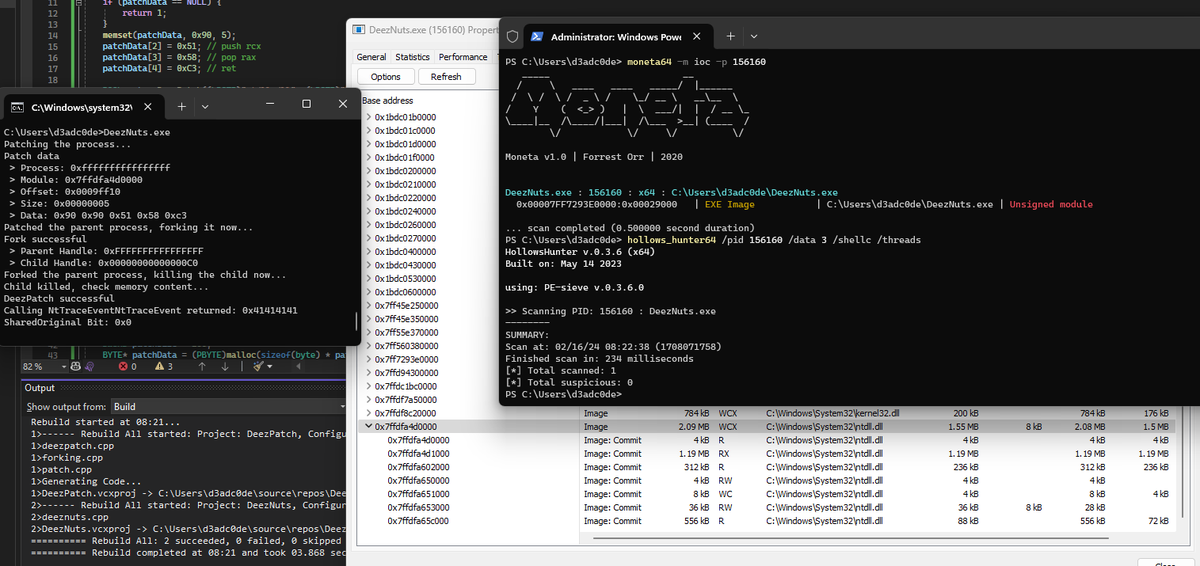Go to next issue with the down arrow

(227, 367)
